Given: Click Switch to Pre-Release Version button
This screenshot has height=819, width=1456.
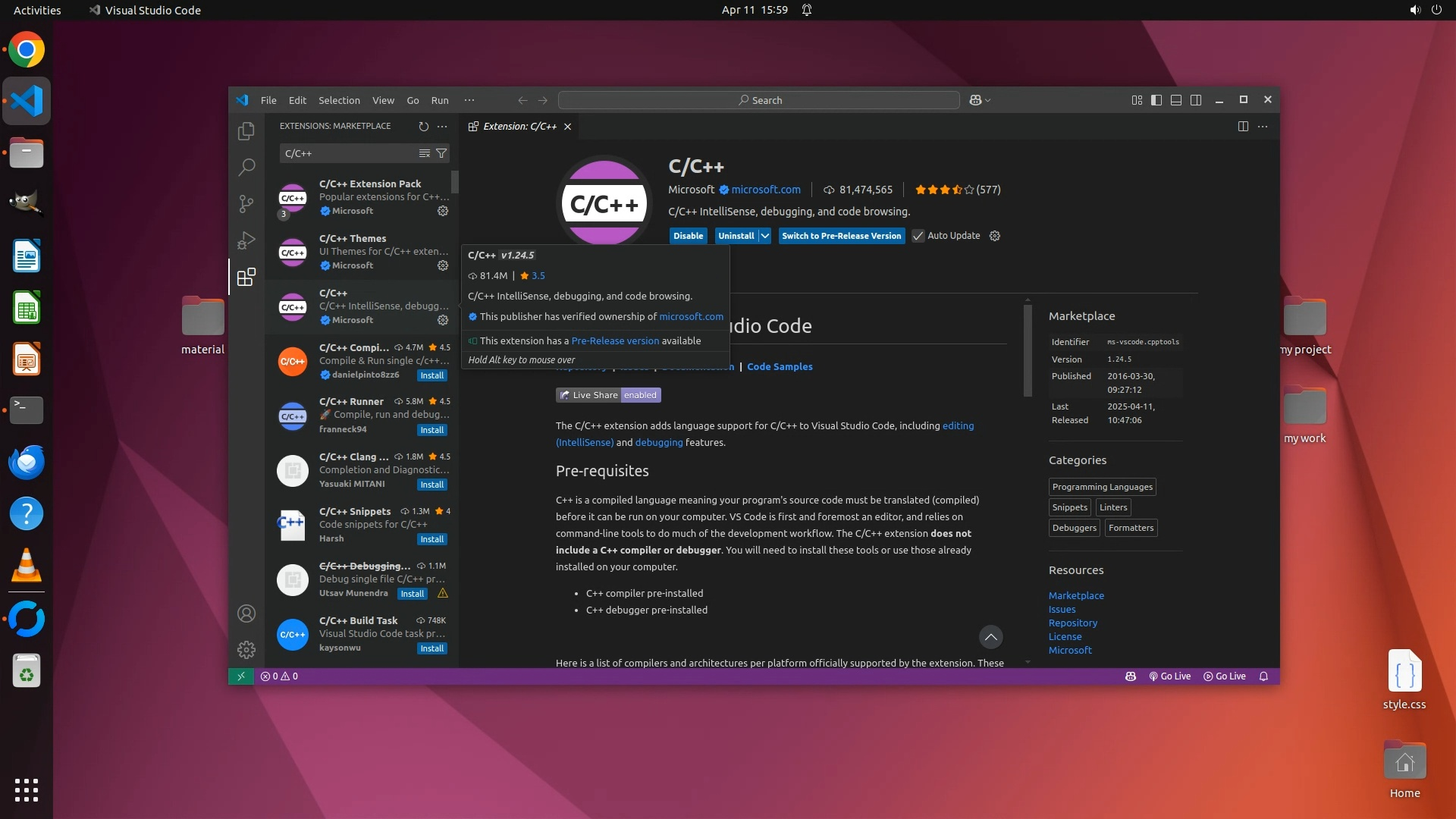Looking at the screenshot, I should pyautogui.click(x=841, y=236).
